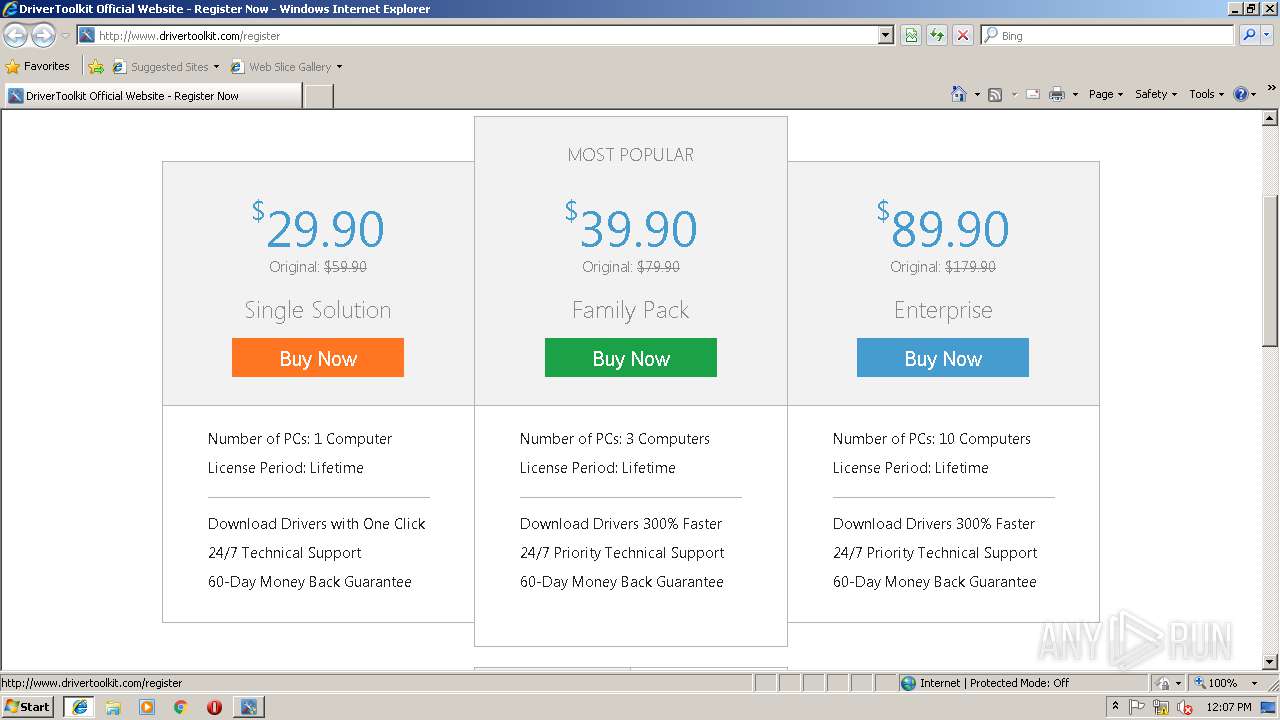Open the recent pages dropdown arrow
1280x720 pixels.
tap(65, 36)
